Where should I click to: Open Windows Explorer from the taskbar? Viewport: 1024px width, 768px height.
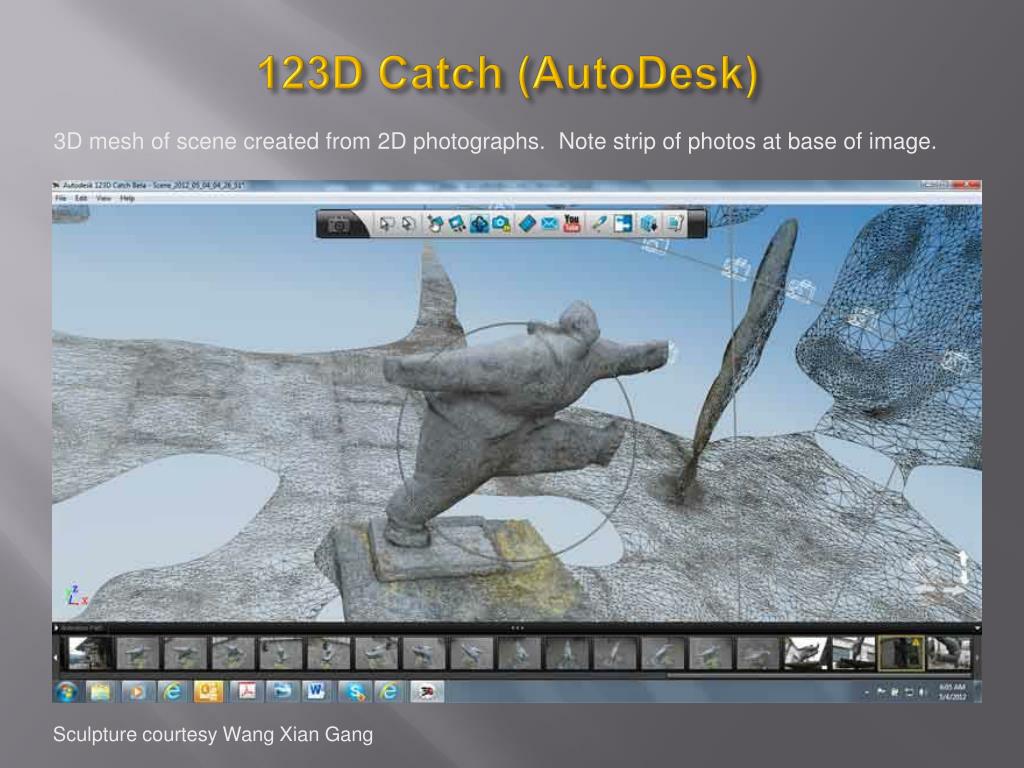(x=100, y=691)
